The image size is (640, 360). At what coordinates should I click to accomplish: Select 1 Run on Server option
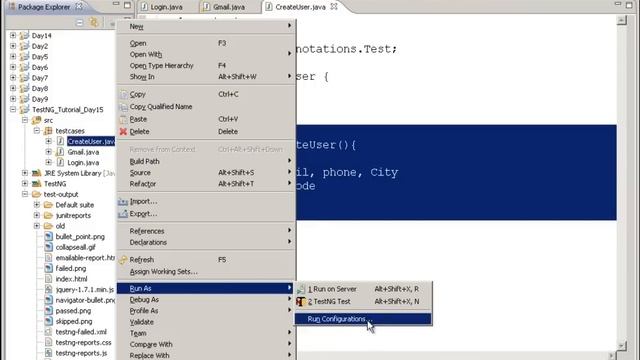tap(363, 289)
